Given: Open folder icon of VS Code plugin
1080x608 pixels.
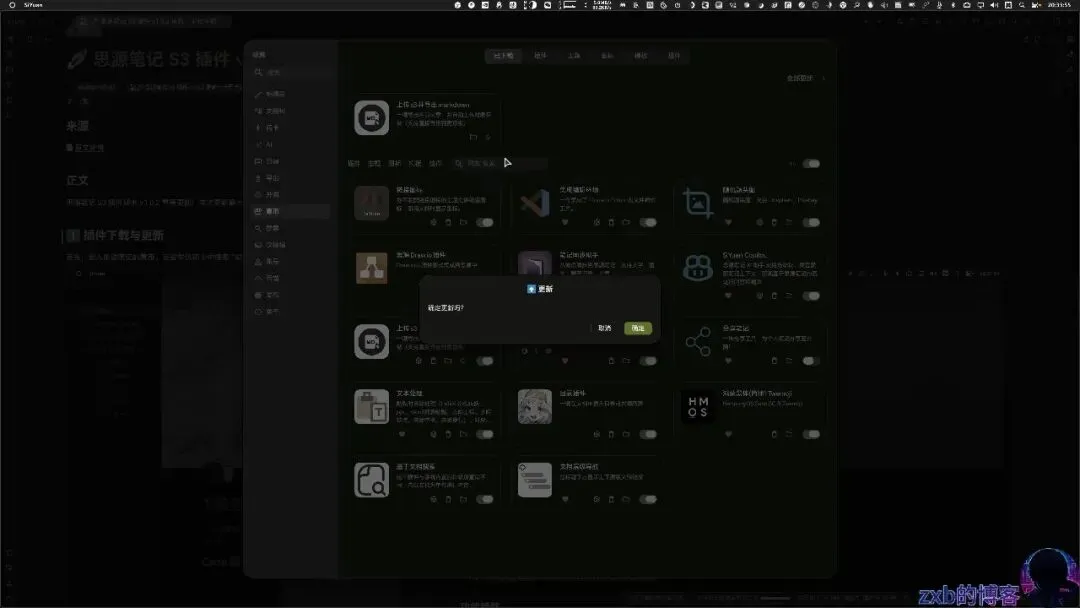Looking at the screenshot, I should (626, 222).
